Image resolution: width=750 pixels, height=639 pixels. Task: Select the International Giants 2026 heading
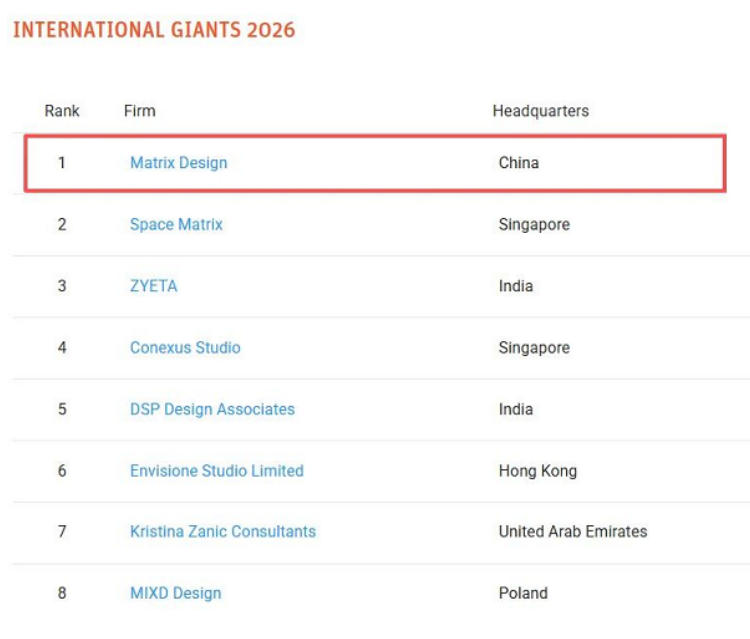154,30
